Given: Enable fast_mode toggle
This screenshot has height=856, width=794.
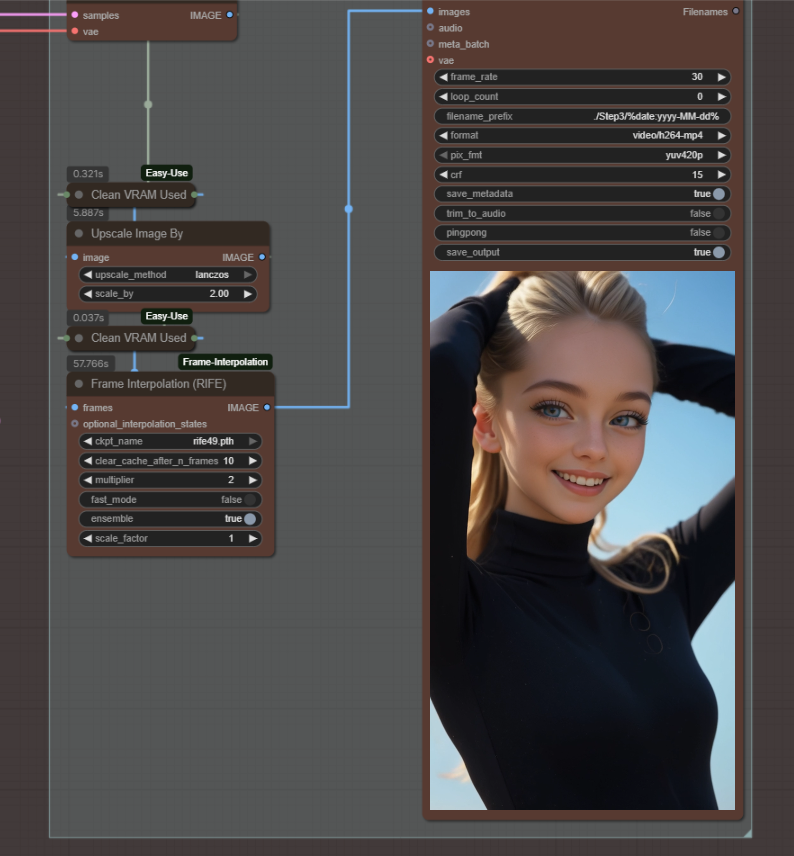Looking at the screenshot, I should pyautogui.click(x=249, y=500).
